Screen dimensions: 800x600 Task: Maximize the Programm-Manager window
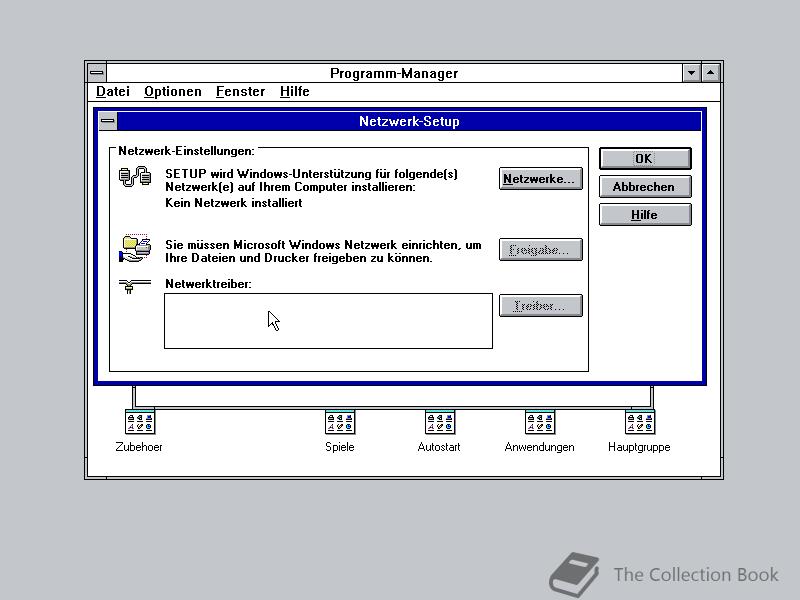click(711, 73)
